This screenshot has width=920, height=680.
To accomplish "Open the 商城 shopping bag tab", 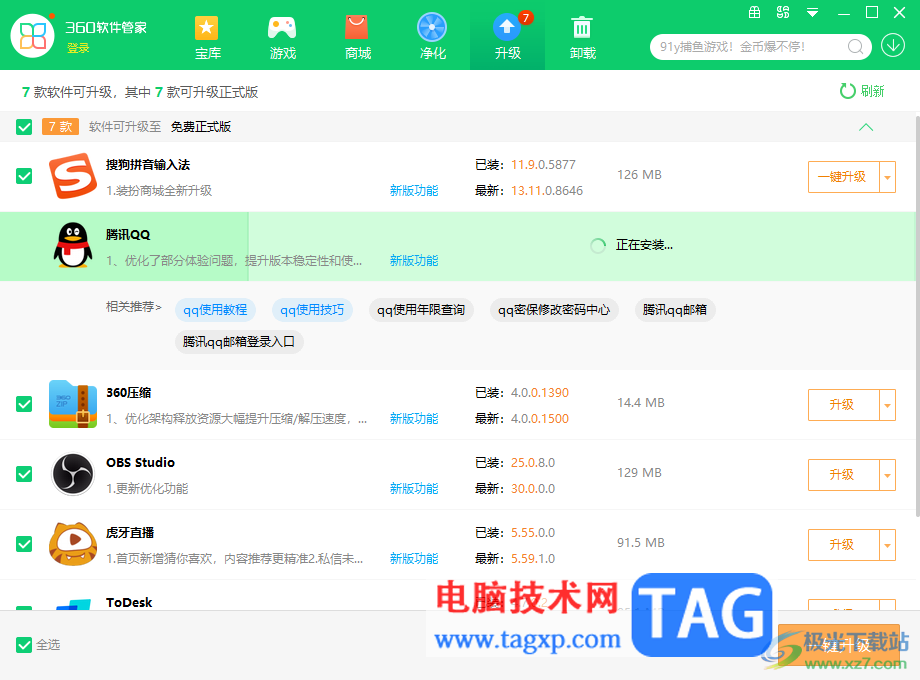I will [357, 37].
